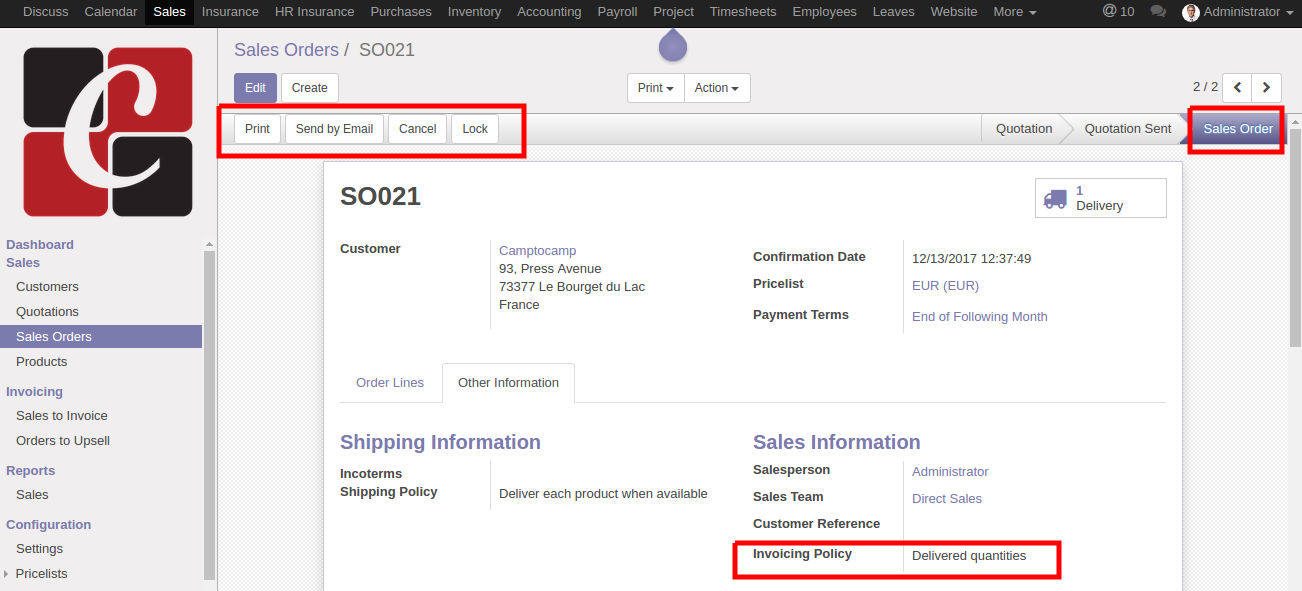Click Send by Email button
The image size is (1302, 591).
[334, 129]
